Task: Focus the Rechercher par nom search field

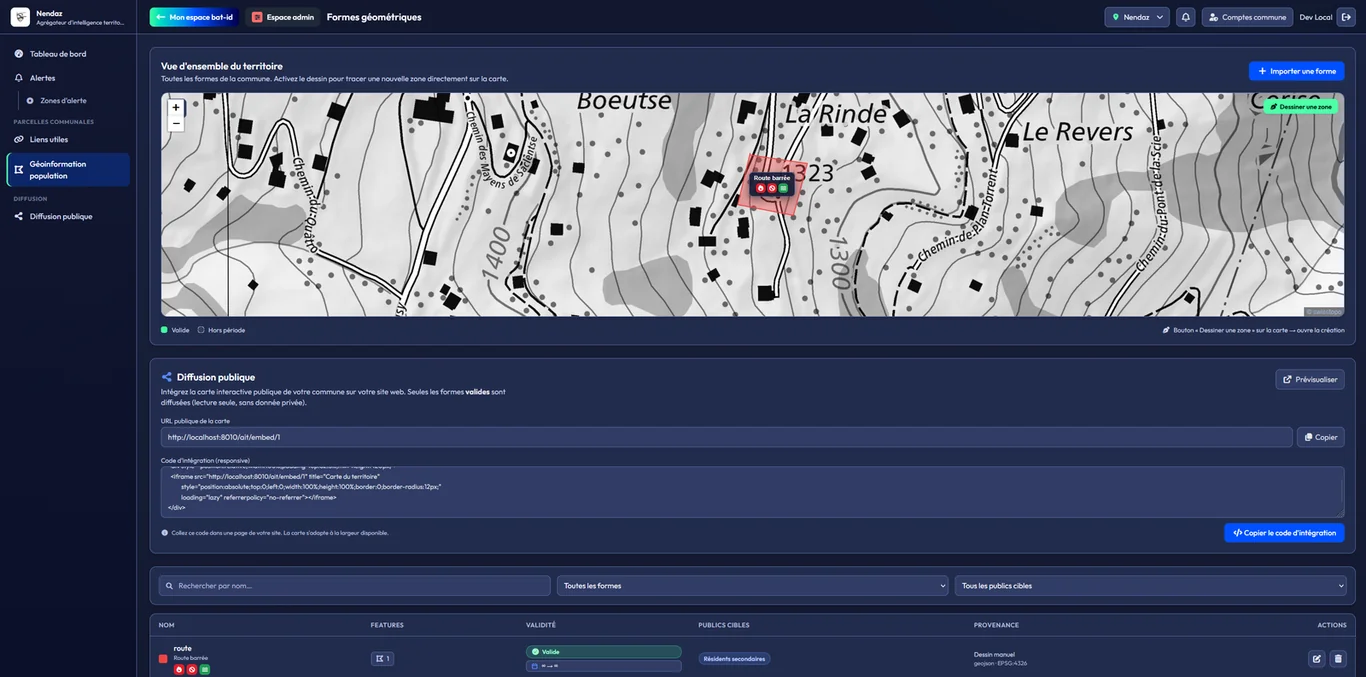Action: tap(355, 586)
